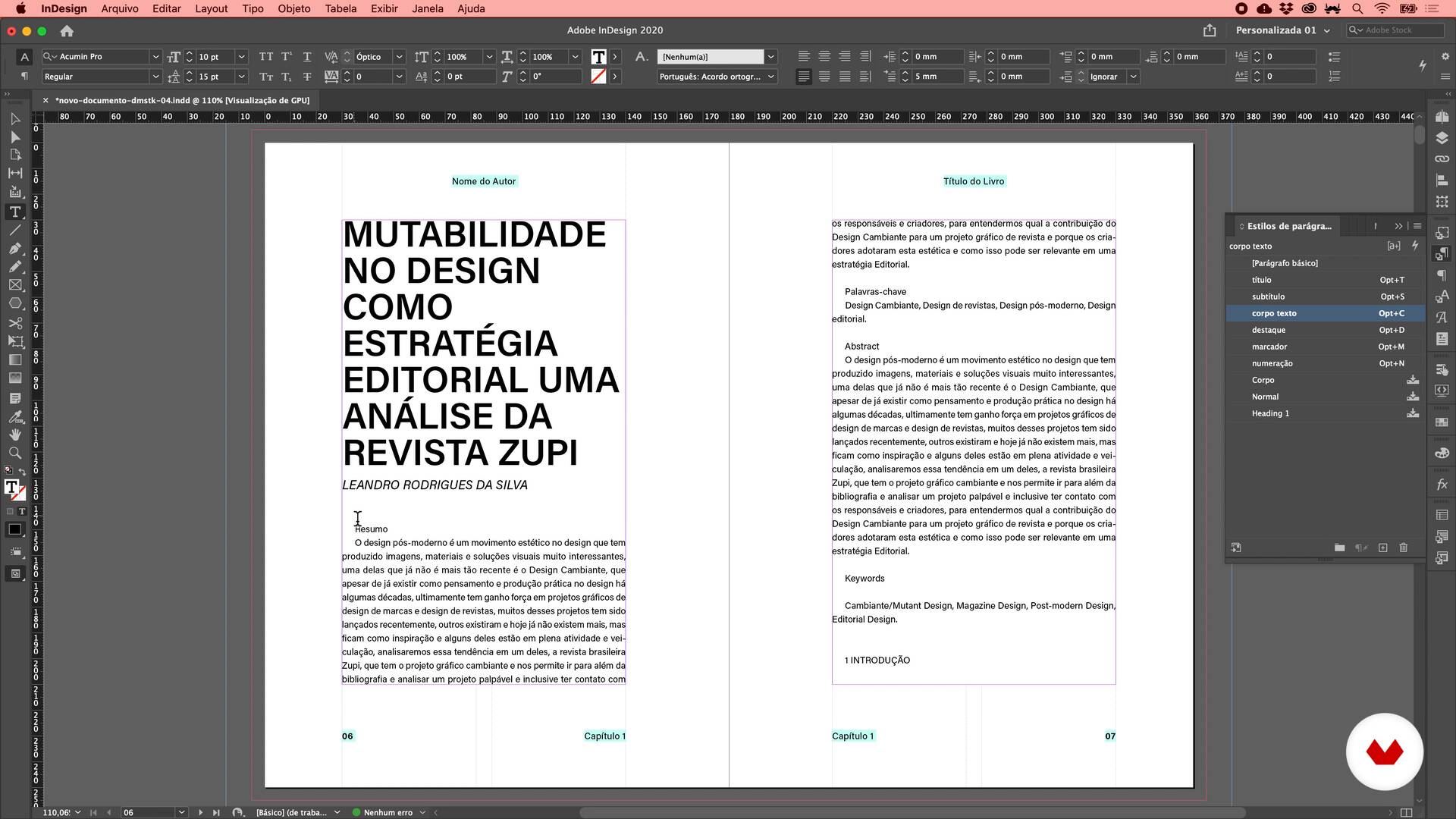This screenshot has height=819, width=1456.
Task: Apply marcador paragraph style
Action: pos(1325,347)
